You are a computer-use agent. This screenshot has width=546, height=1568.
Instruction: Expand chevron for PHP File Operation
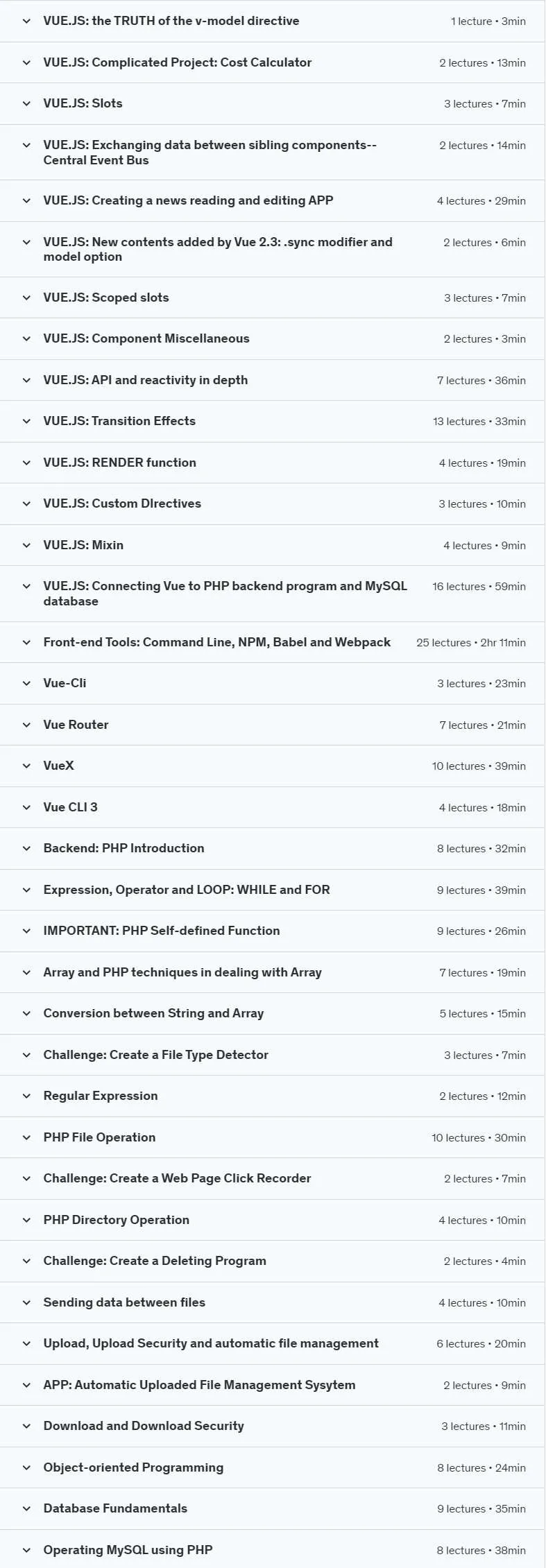click(x=26, y=1137)
